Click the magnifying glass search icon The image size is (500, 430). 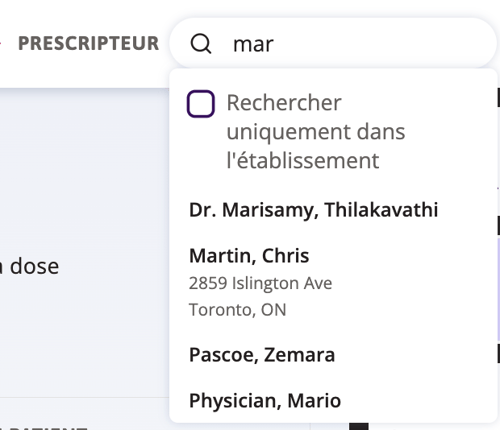[x=201, y=44]
